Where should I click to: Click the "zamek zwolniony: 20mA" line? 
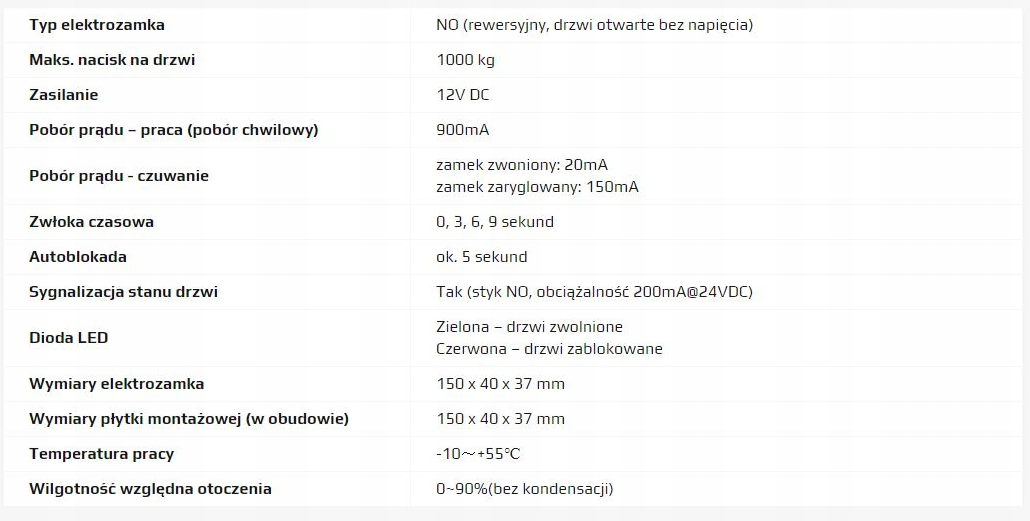522,165
